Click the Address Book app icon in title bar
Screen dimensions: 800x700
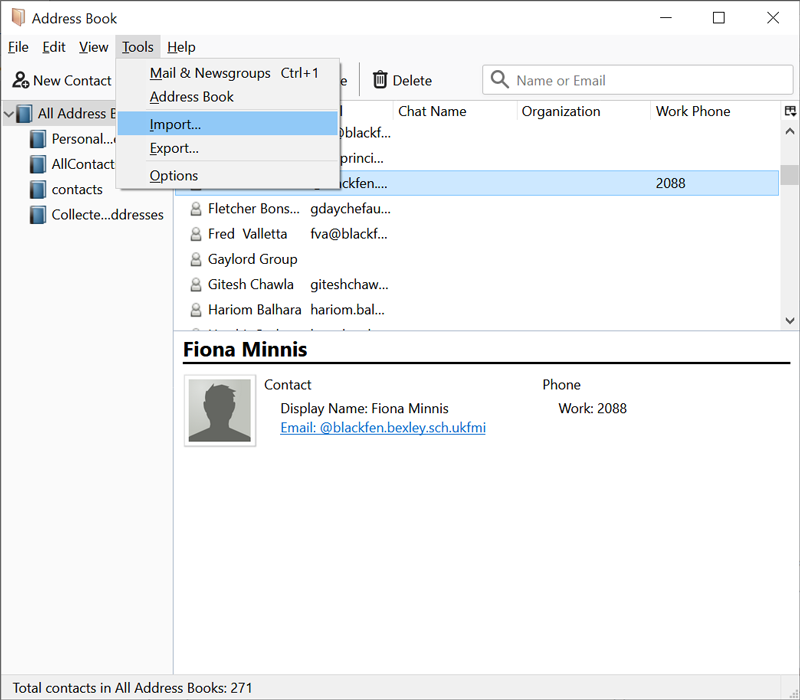[18, 17]
